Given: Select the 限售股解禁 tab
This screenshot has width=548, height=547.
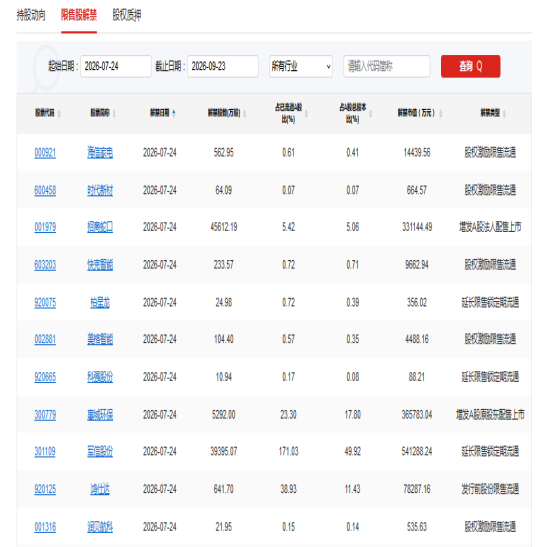Looking at the screenshot, I should [x=79, y=15].
